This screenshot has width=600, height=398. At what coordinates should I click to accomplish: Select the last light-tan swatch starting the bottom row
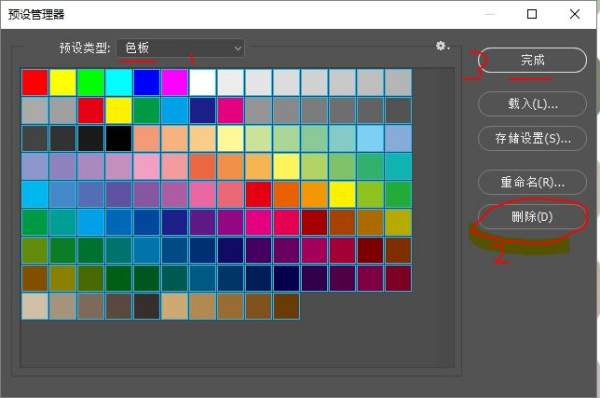point(35,306)
